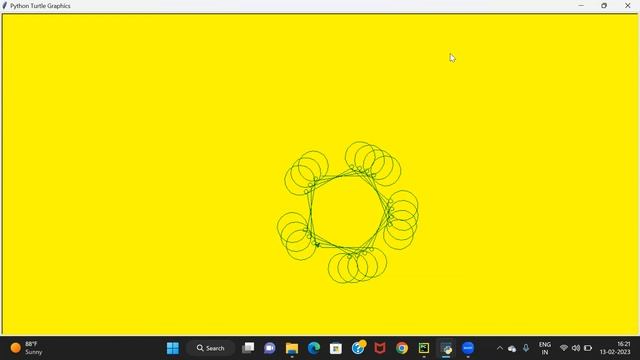
Task: Open Task View from the taskbar
Action: [248, 348]
